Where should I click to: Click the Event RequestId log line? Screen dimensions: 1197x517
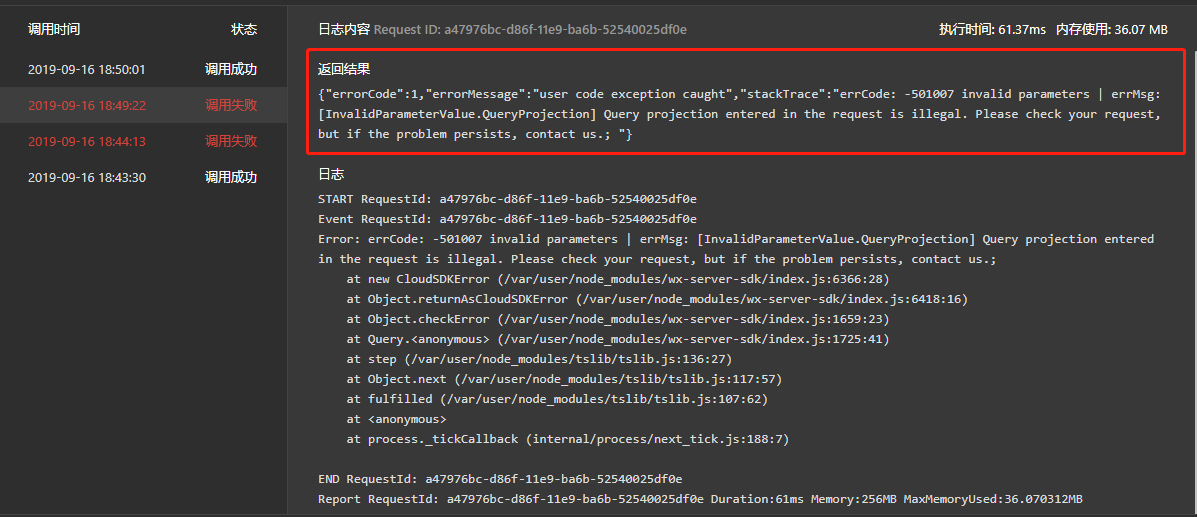pyautogui.click(x=507, y=219)
